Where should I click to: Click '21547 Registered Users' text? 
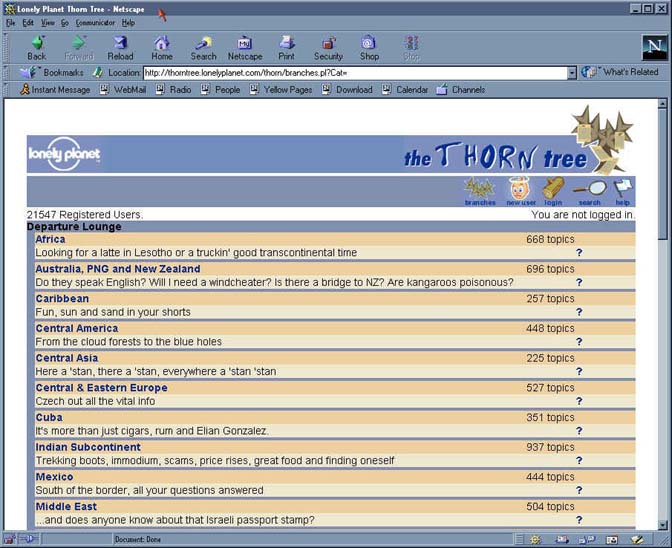85,215
